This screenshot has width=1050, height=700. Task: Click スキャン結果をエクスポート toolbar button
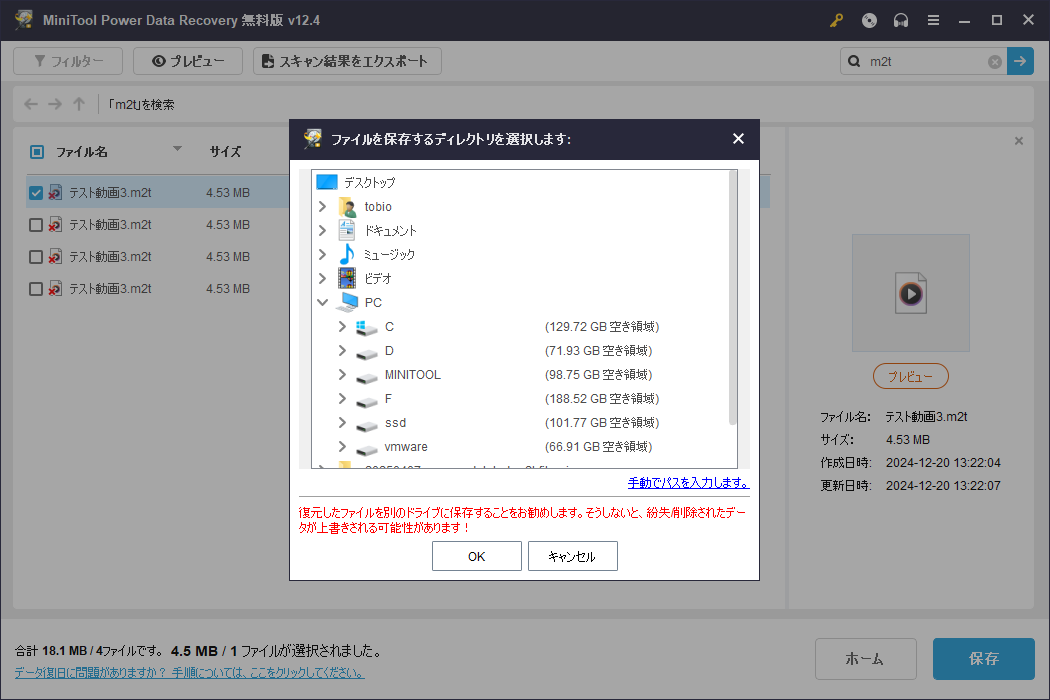click(x=347, y=61)
